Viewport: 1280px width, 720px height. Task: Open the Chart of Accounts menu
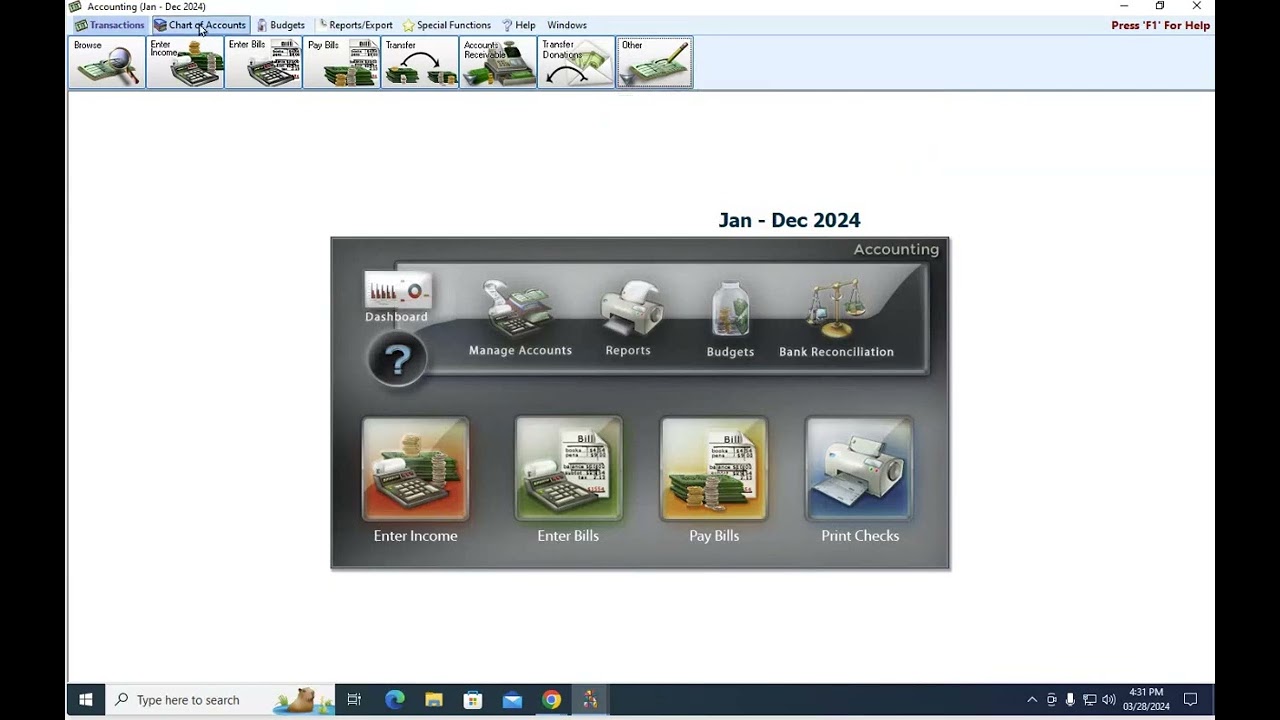tap(200, 25)
